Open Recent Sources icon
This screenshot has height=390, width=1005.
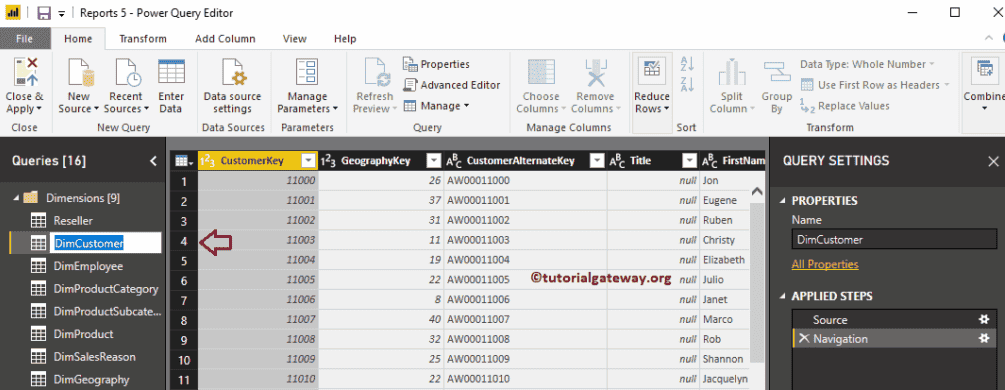[x=128, y=72]
